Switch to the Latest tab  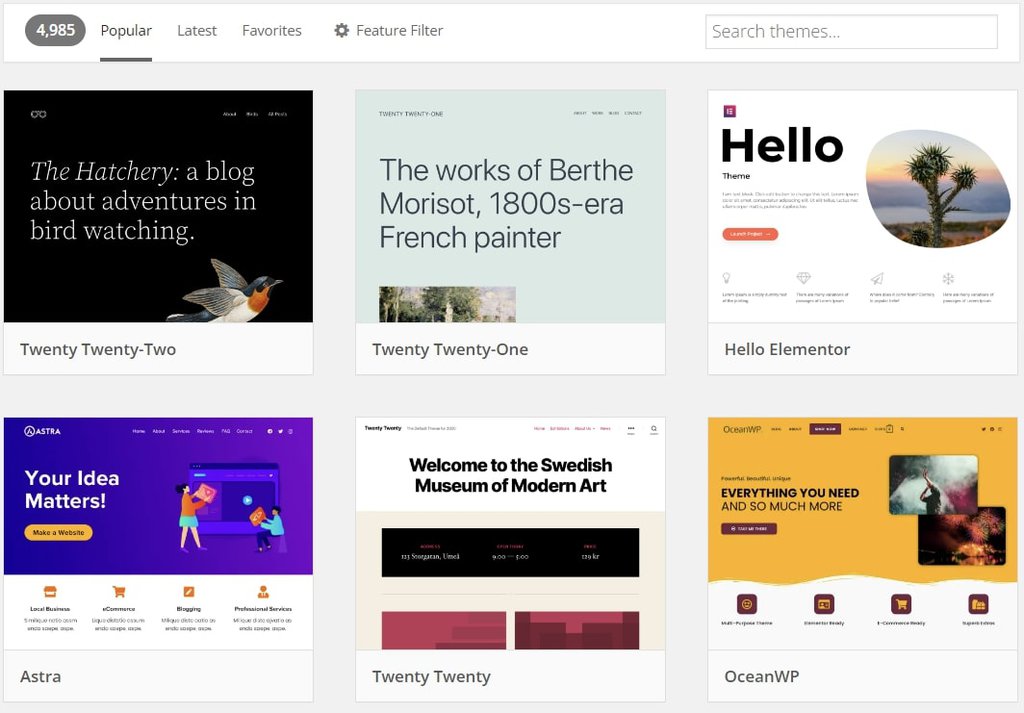(x=196, y=30)
